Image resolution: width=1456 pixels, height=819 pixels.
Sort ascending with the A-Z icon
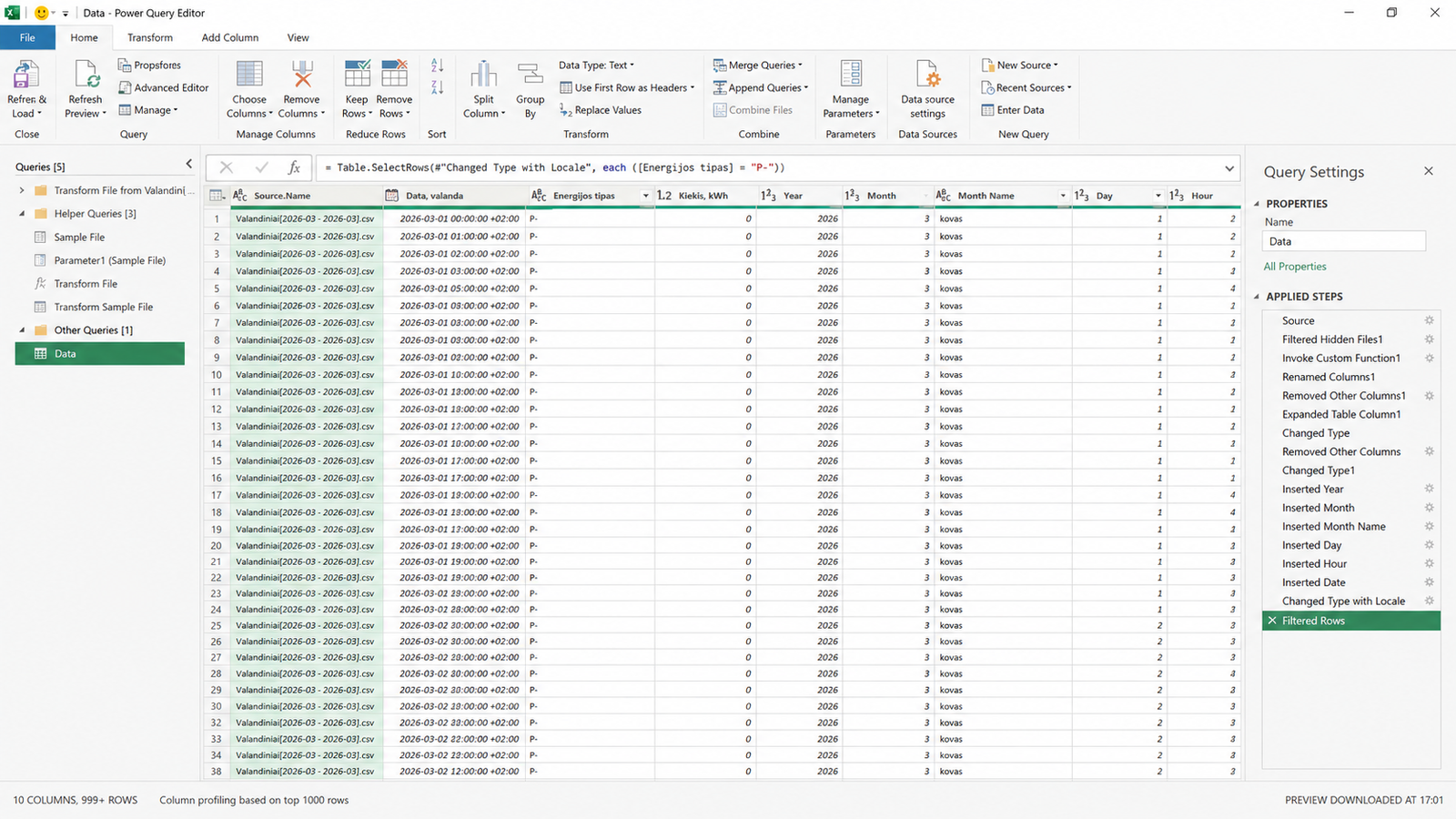coord(437,66)
